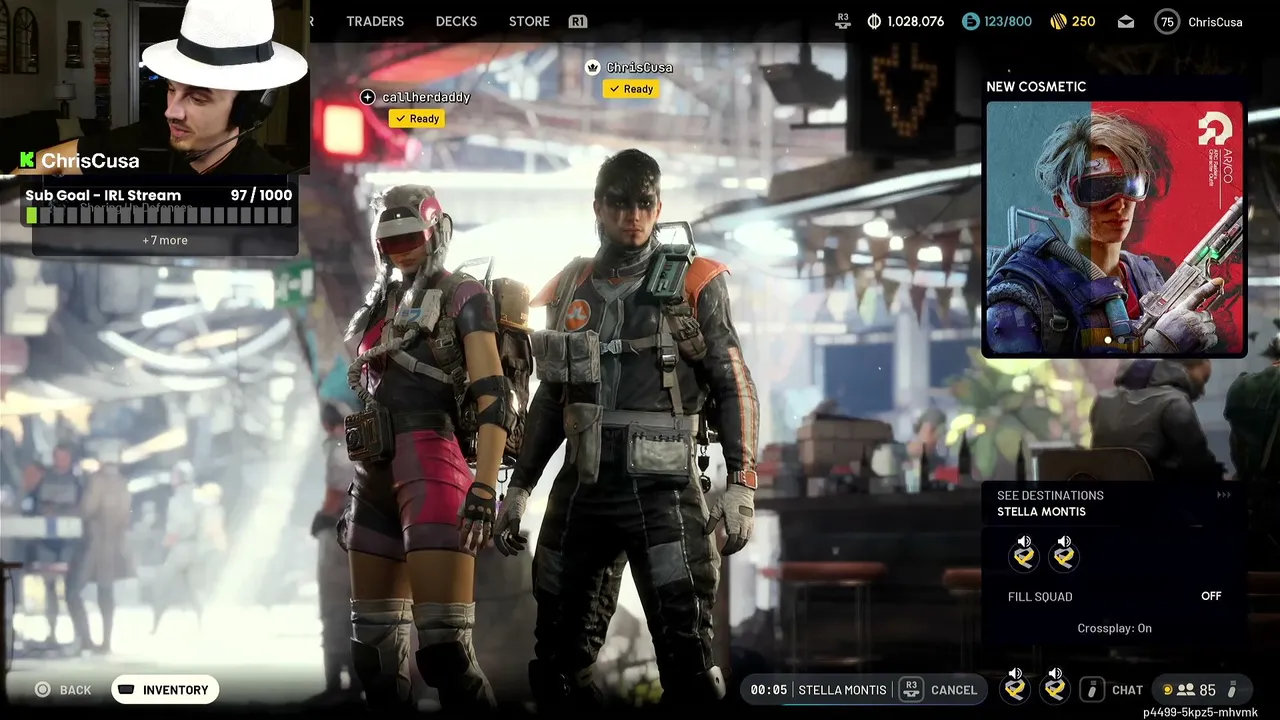Click the 123/800 balance value

tap(1008, 21)
